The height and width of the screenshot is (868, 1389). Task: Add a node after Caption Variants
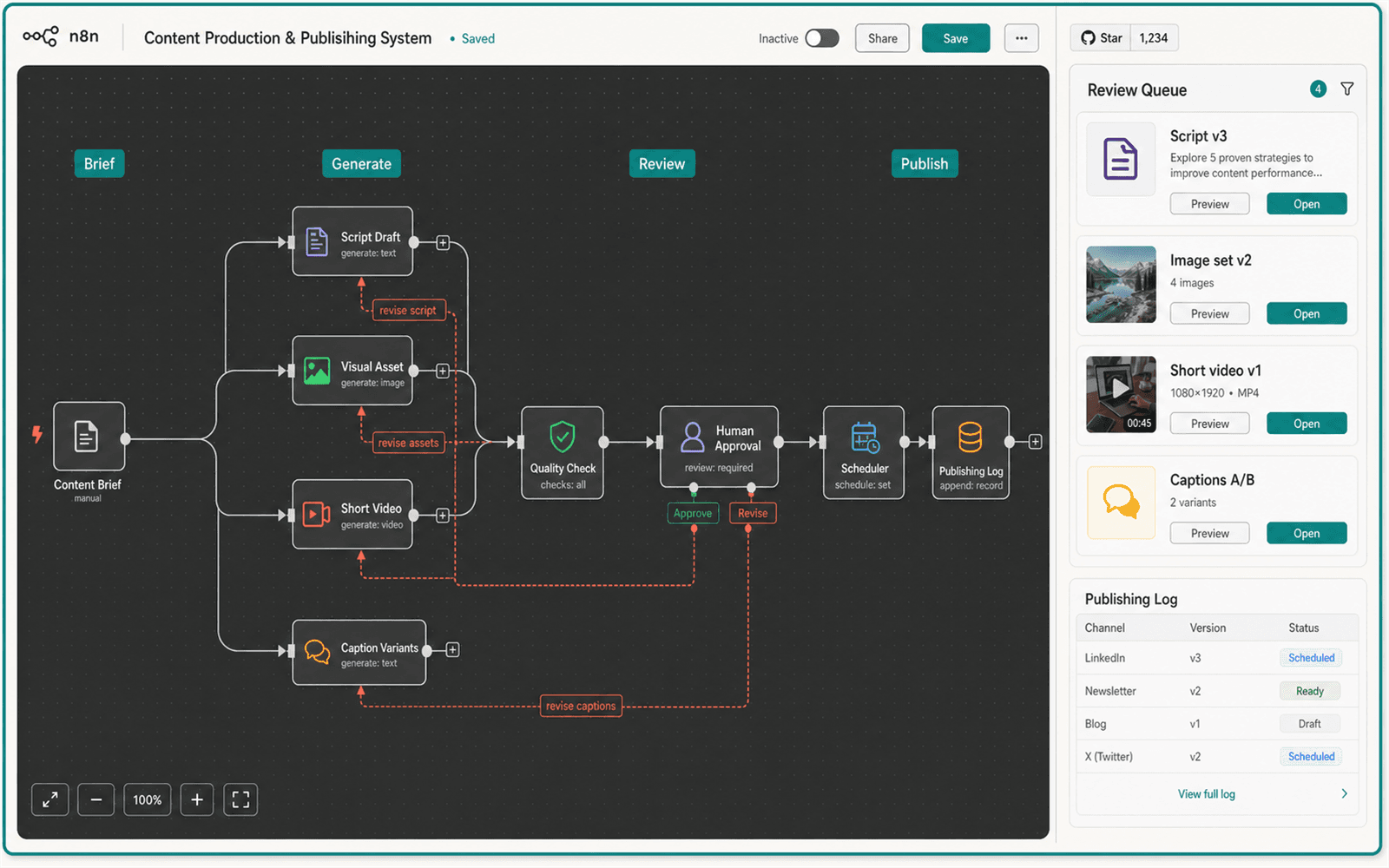[452, 649]
